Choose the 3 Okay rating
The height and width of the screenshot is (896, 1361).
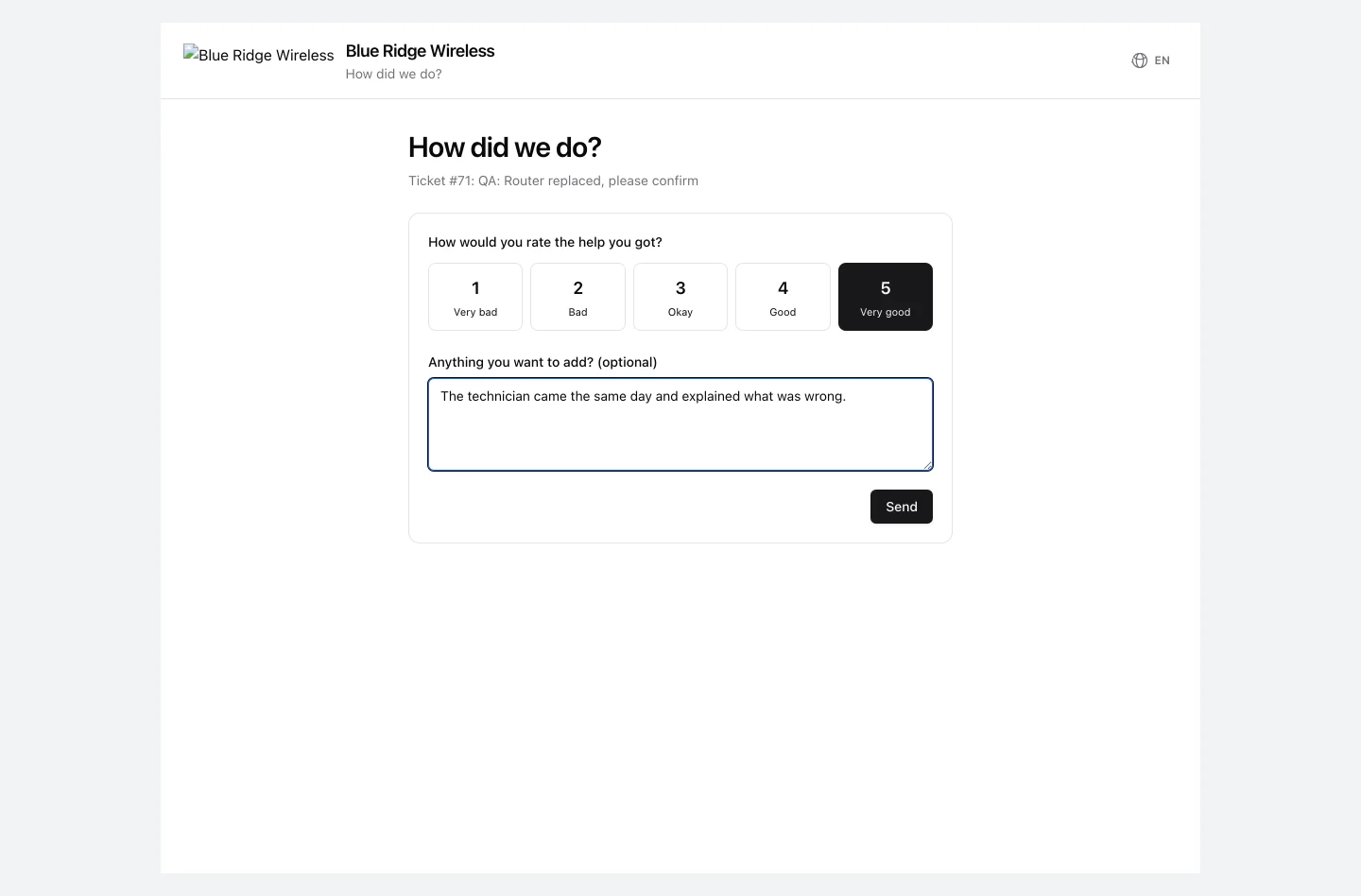pyautogui.click(x=680, y=297)
